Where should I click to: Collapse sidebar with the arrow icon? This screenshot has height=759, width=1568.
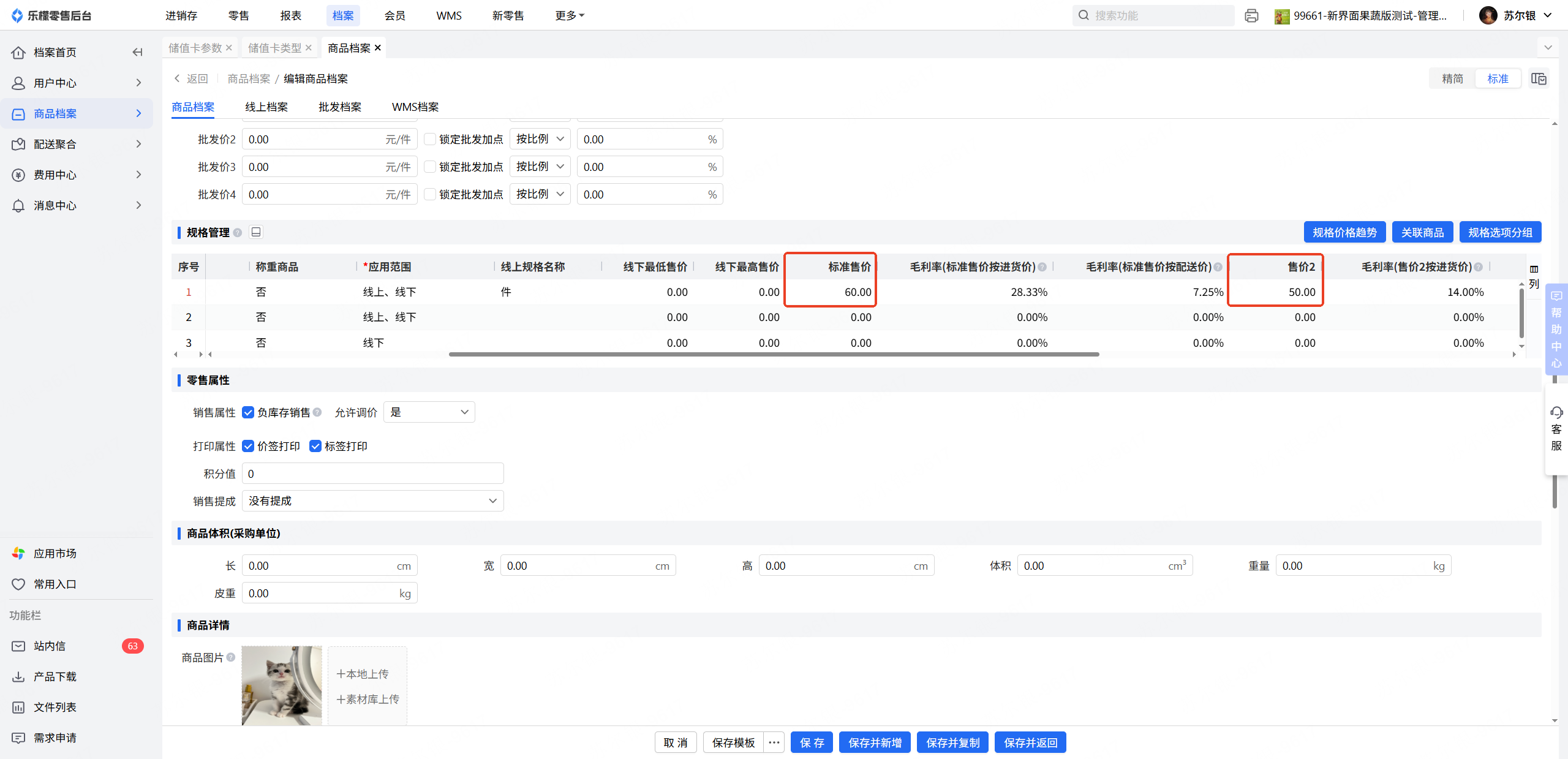(x=137, y=52)
